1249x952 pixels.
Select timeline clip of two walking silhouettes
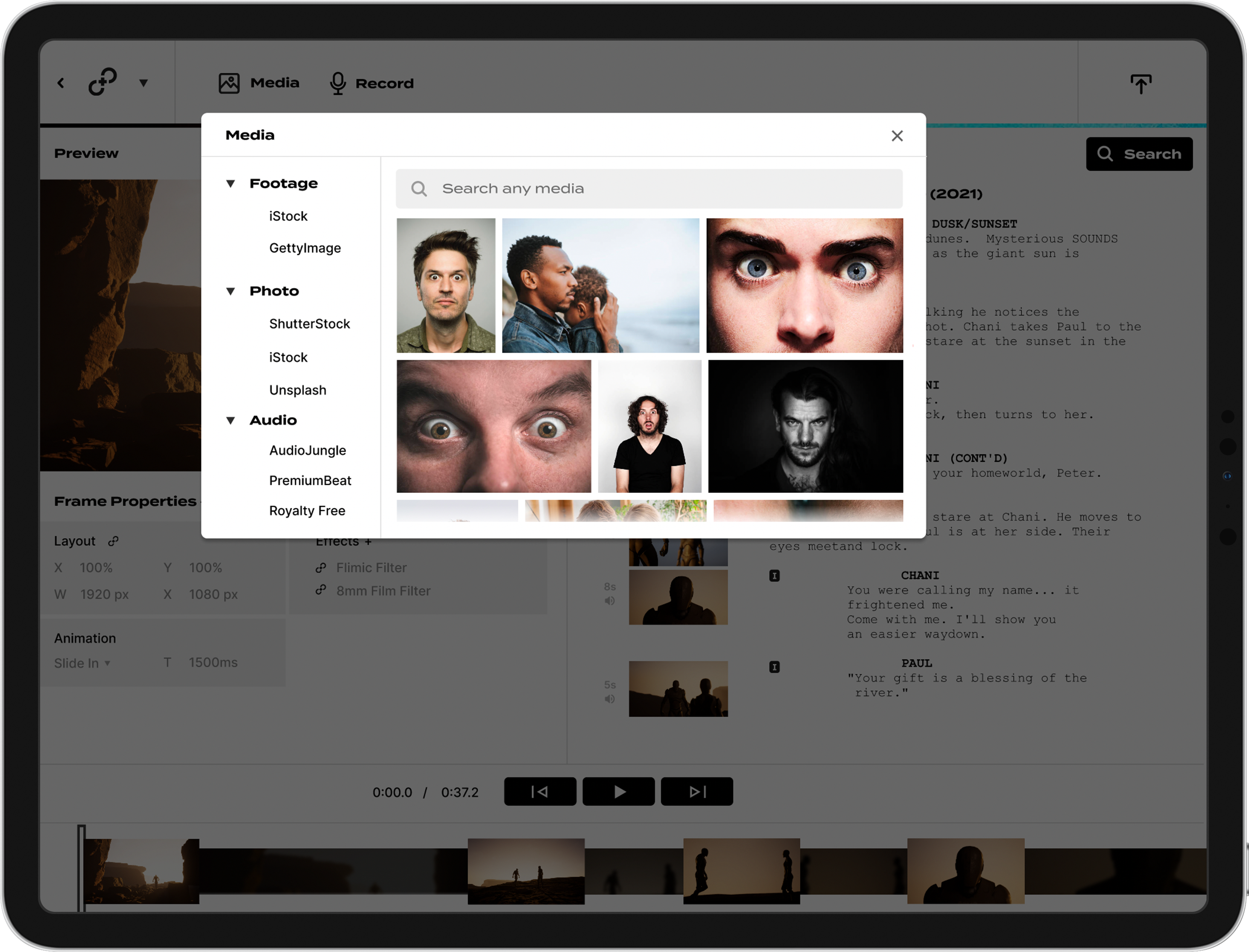(741, 872)
